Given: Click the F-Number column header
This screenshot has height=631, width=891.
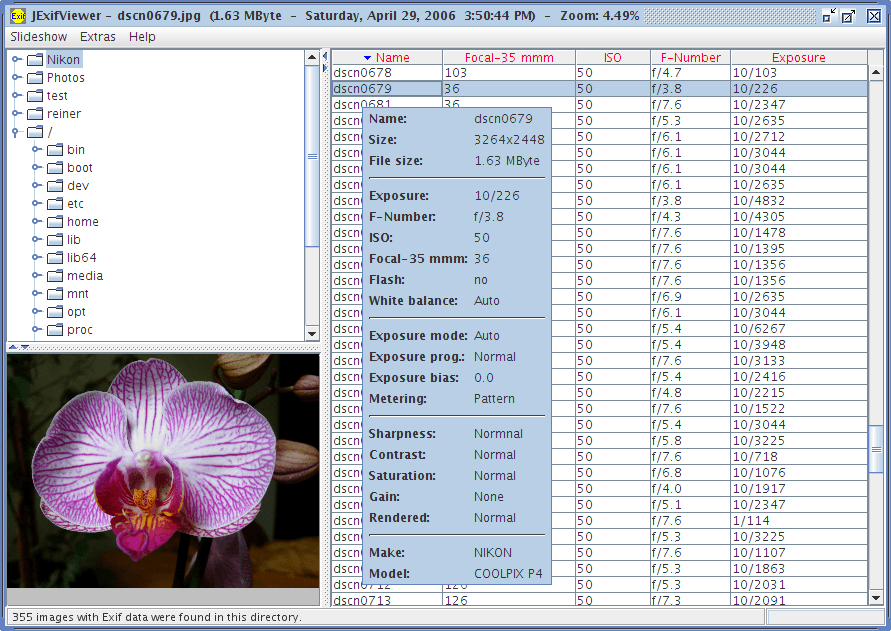Looking at the screenshot, I should pyautogui.click(x=690, y=58).
